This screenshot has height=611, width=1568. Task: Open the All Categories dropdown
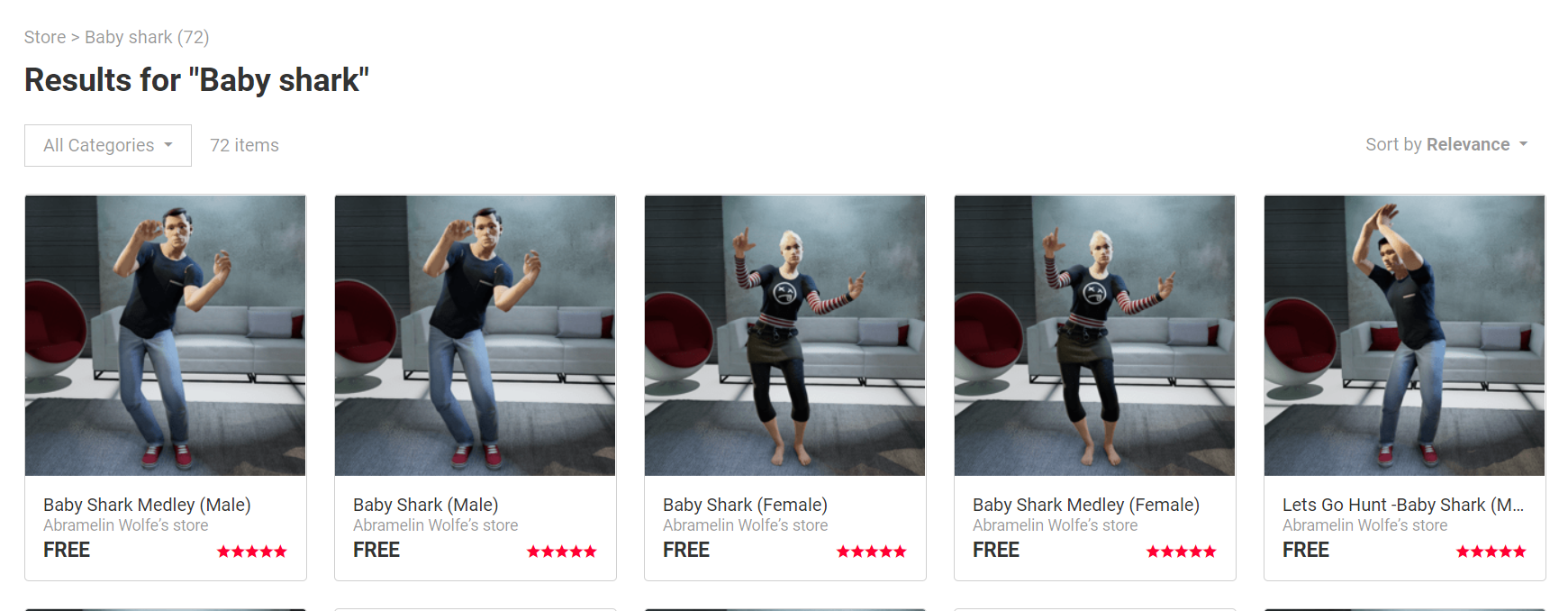pos(108,145)
